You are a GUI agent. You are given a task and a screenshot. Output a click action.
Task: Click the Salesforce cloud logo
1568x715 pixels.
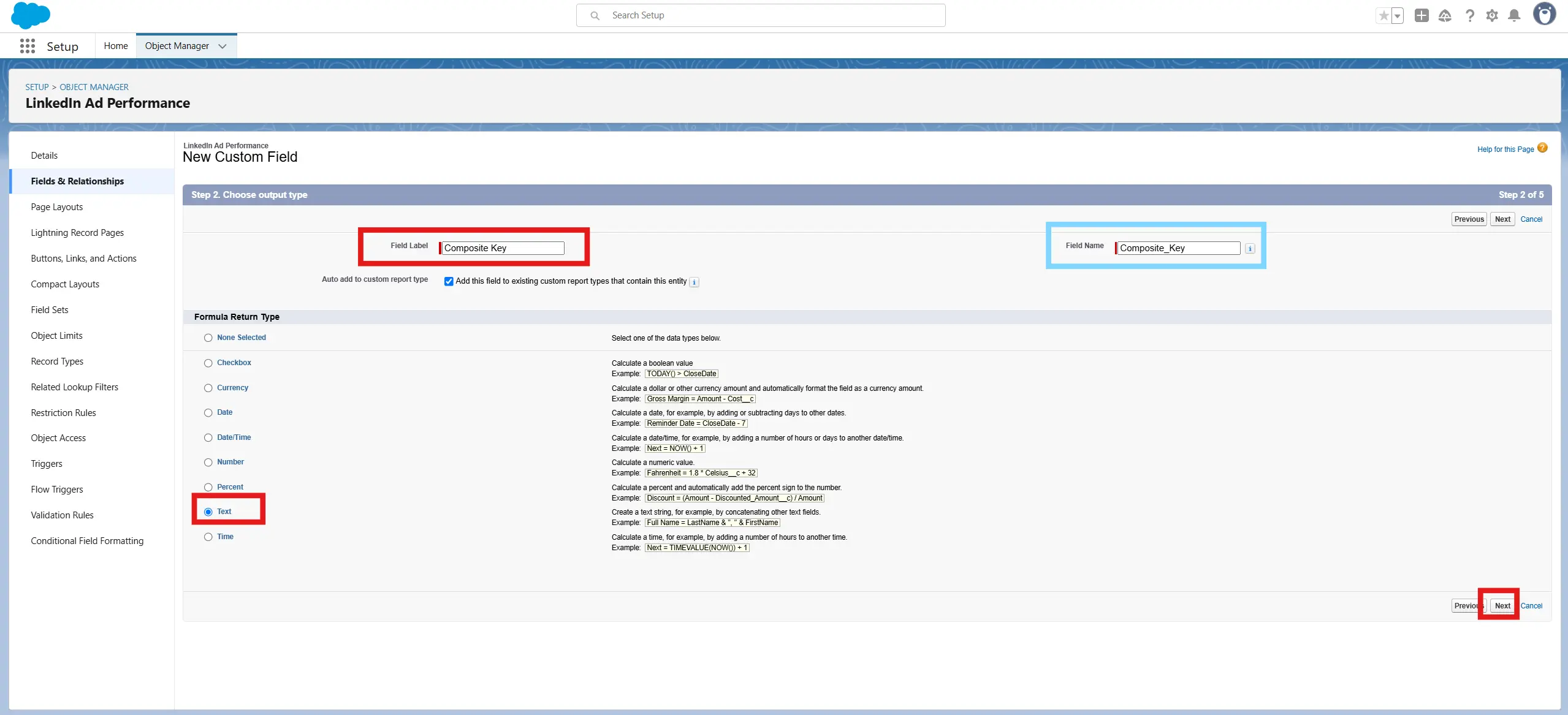click(30, 15)
